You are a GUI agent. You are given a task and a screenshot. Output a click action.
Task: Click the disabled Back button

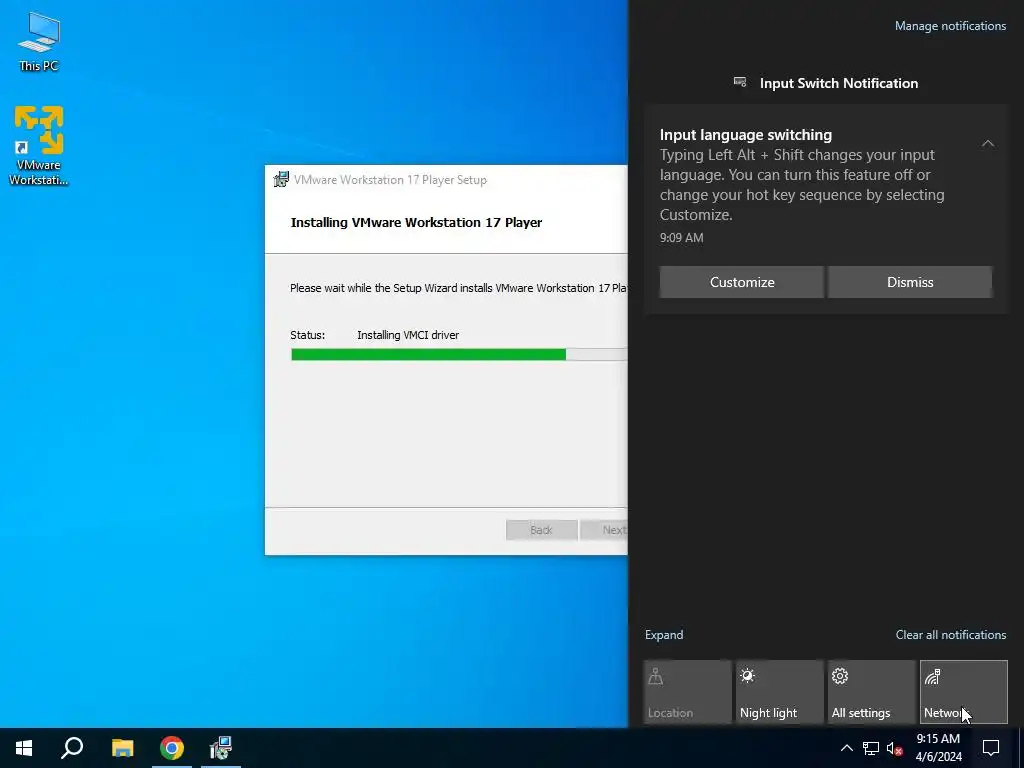(x=541, y=530)
